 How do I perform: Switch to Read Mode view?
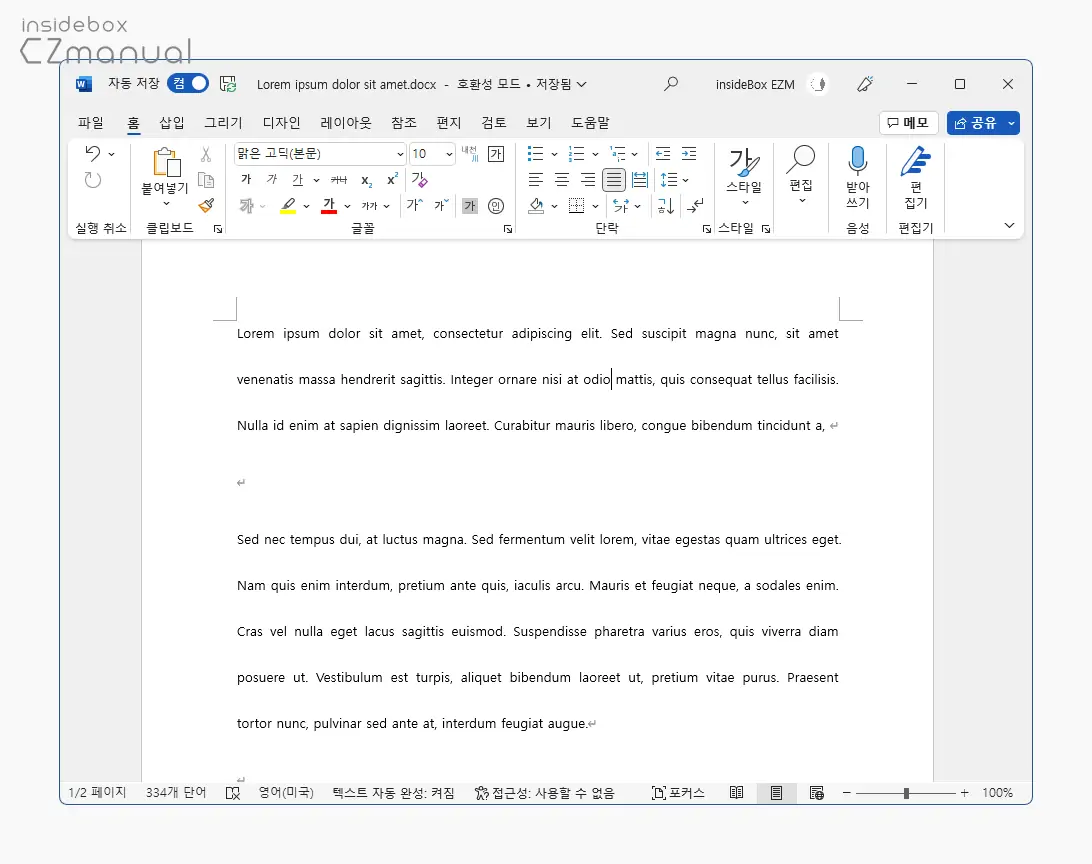coord(736,793)
